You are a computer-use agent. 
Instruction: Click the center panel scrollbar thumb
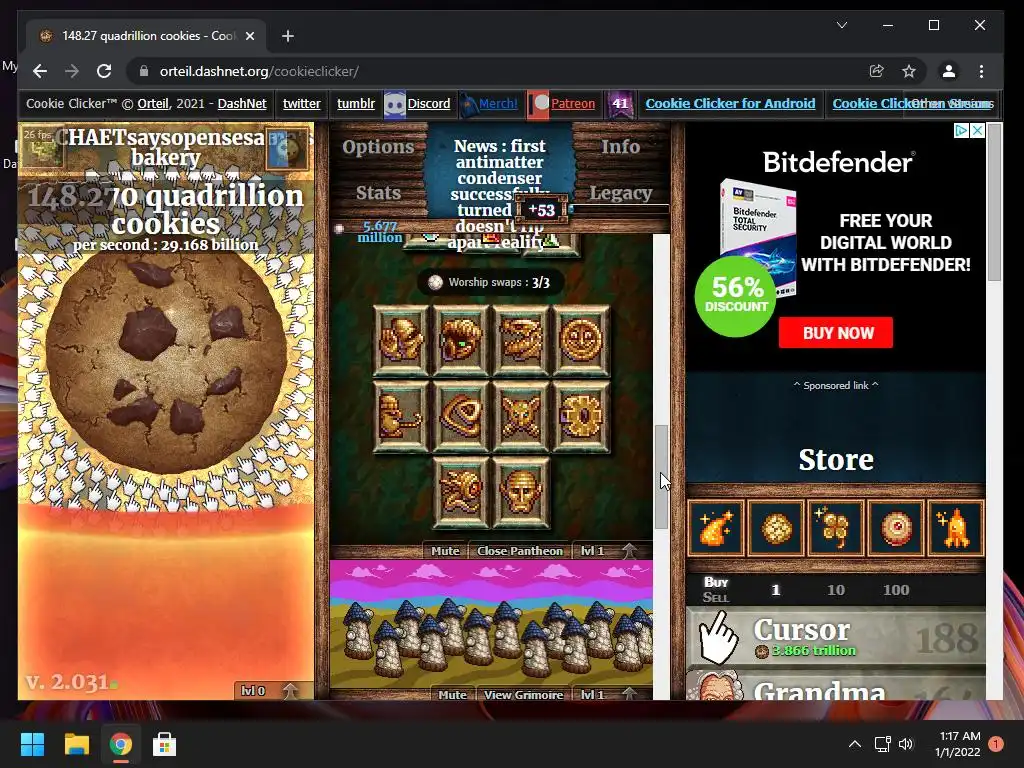coord(662,477)
